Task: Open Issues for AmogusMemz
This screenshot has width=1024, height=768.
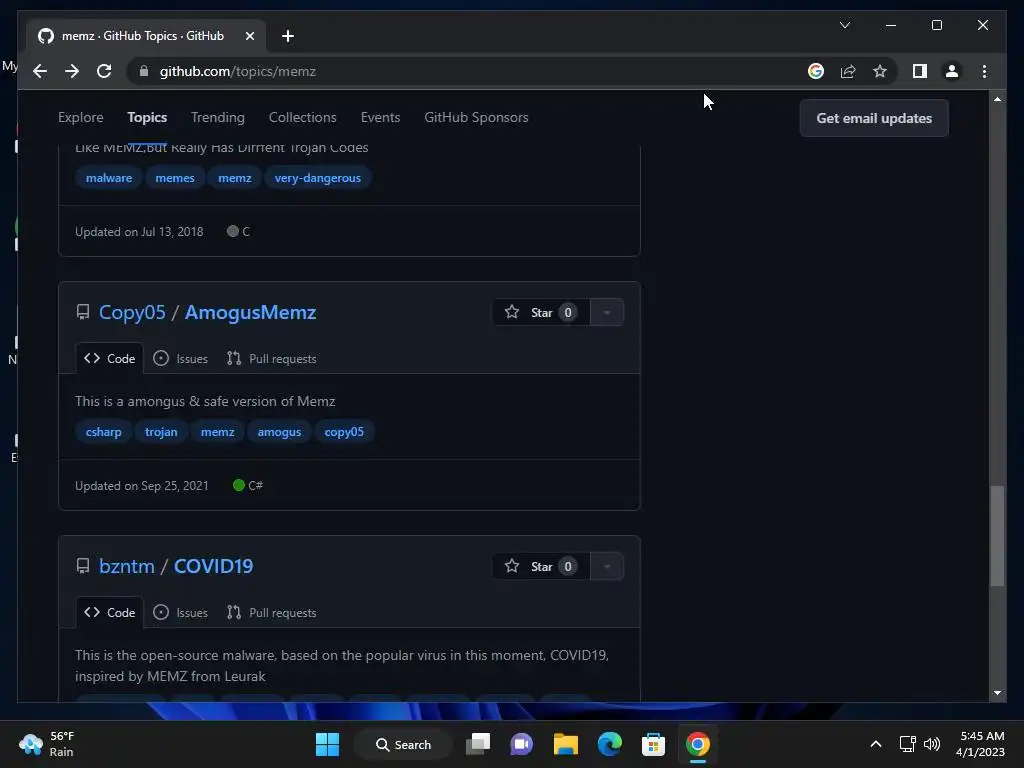Action: click(x=180, y=359)
